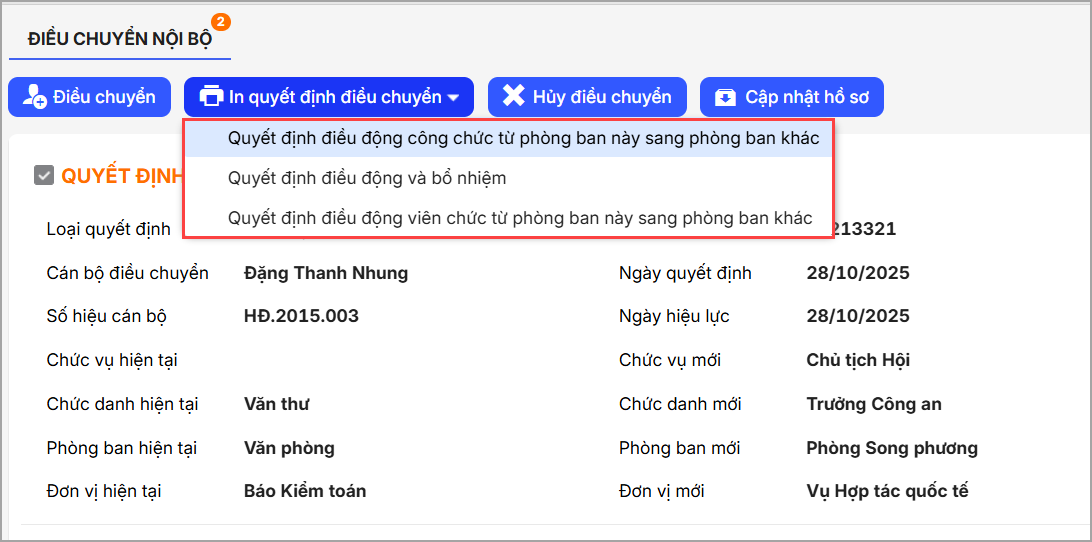The width and height of the screenshot is (1092, 542).
Task: Click the printer icon for printing decisions
Action: click(x=211, y=97)
